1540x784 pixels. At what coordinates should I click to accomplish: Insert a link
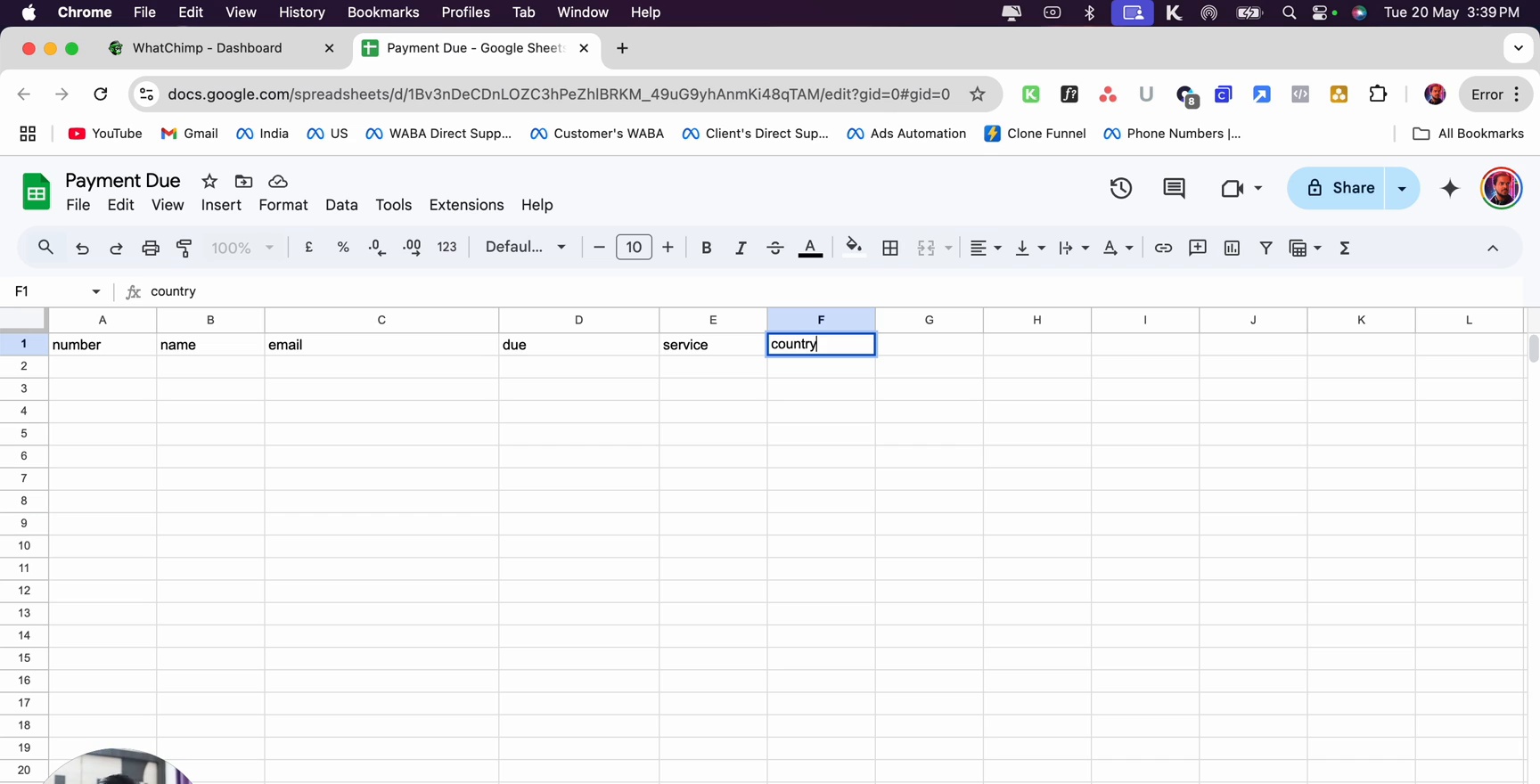[1163, 248]
